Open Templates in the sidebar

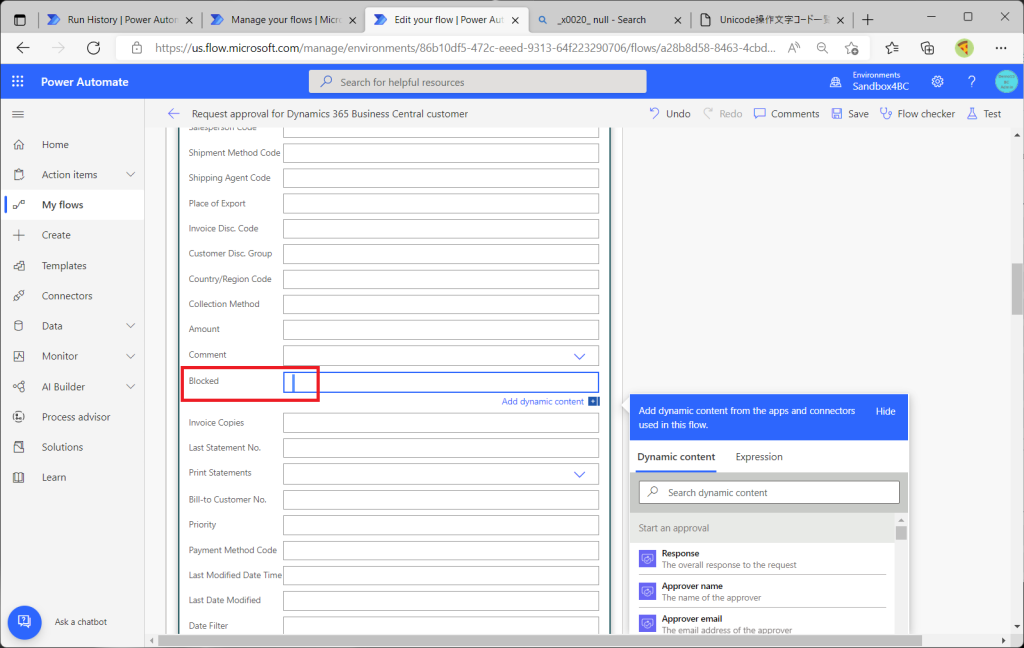point(64,265)
